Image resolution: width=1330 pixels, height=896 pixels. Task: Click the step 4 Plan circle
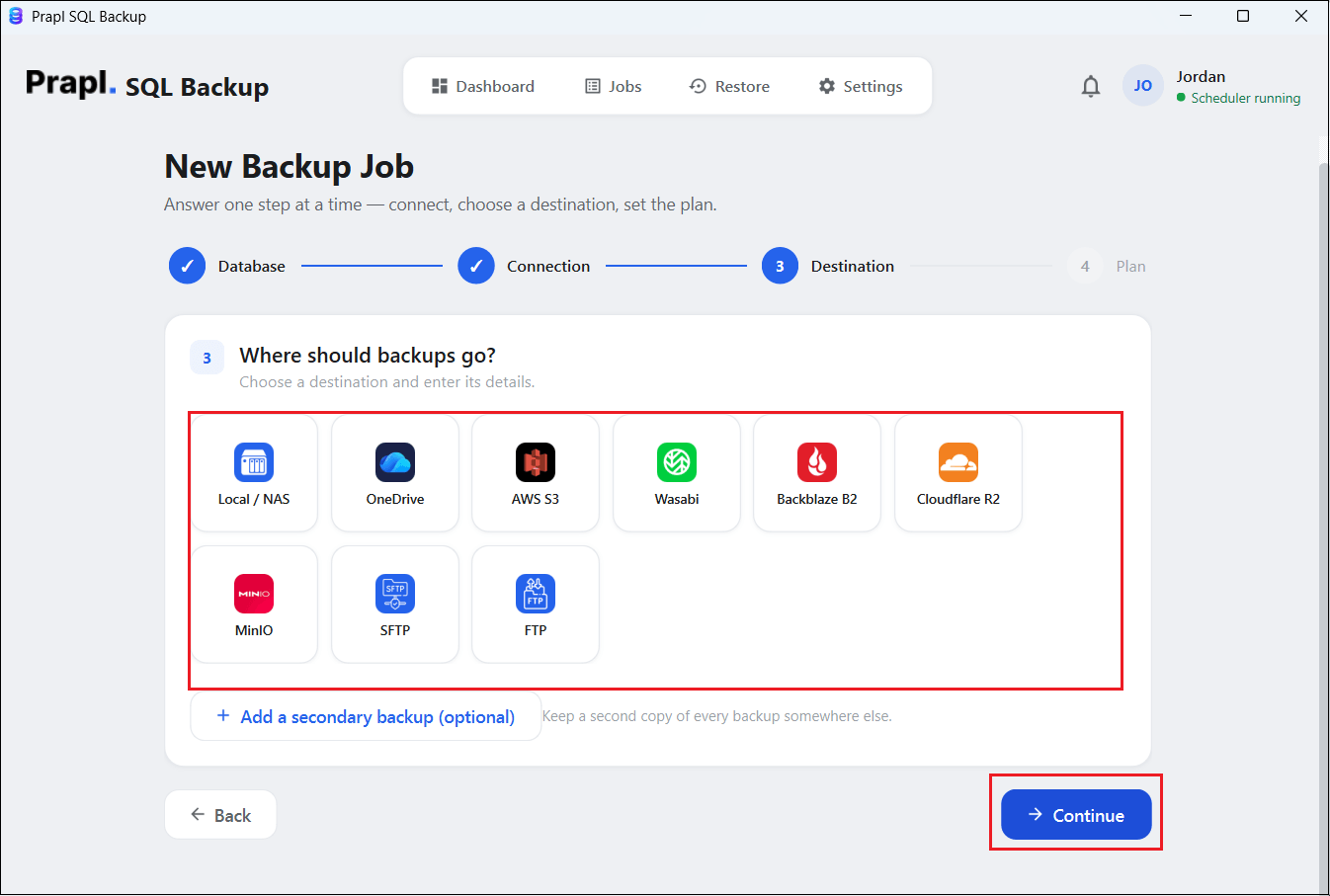tap(1085, 266)
